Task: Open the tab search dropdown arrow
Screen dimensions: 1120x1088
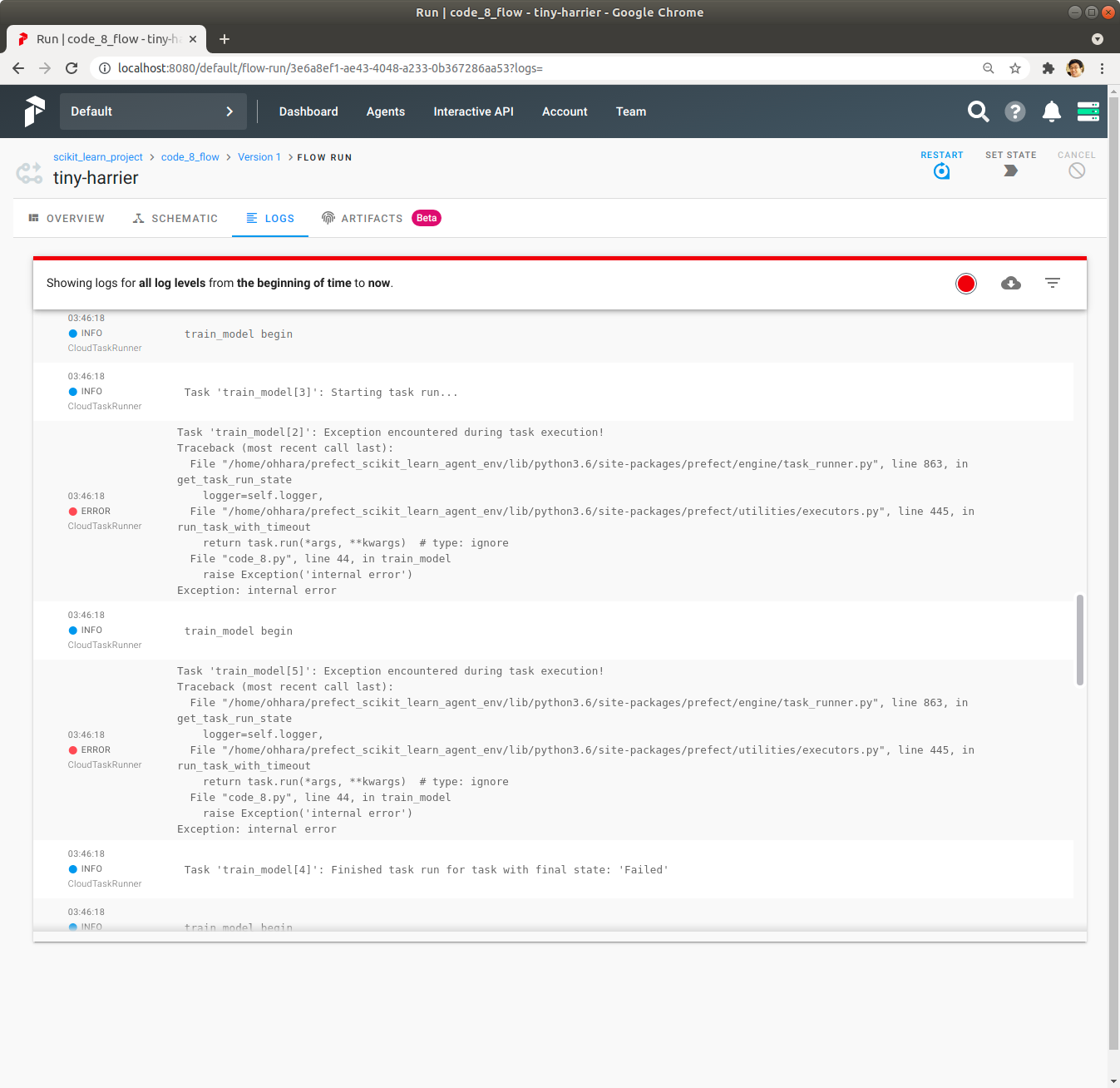Action: [1098, 39]
